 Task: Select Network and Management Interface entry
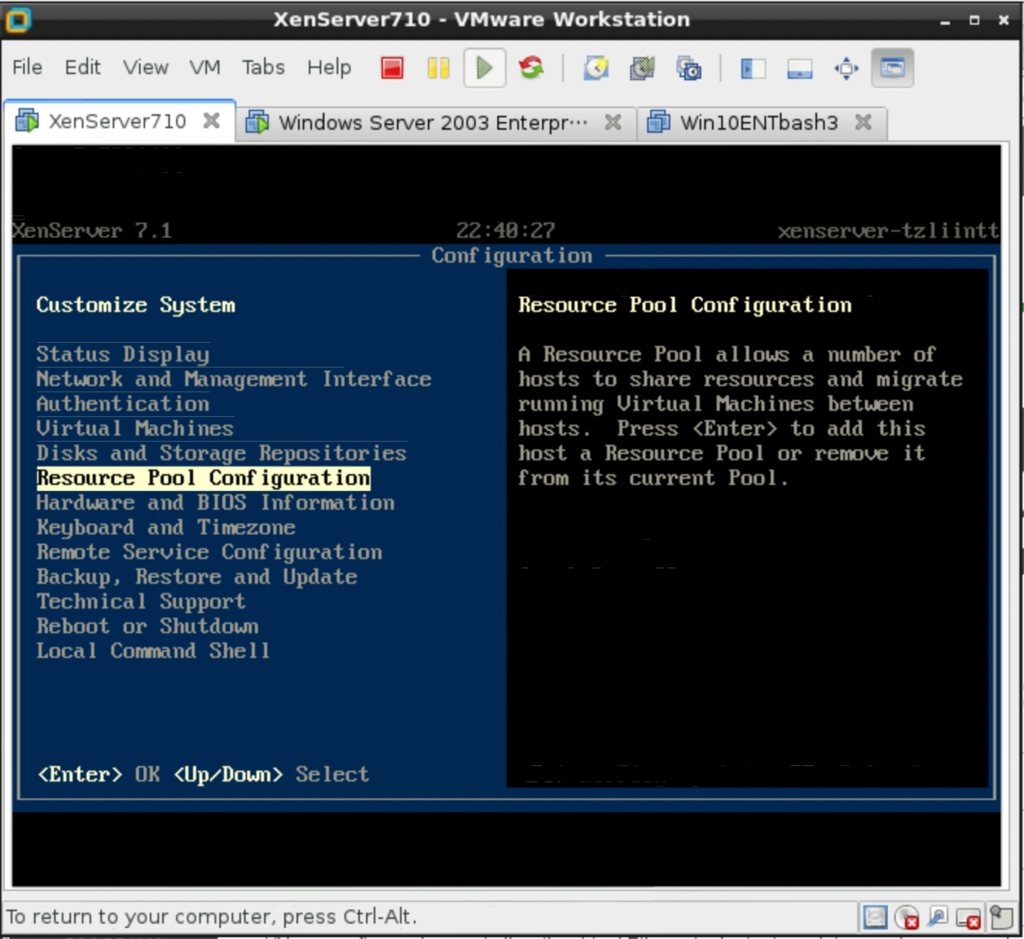234,379
